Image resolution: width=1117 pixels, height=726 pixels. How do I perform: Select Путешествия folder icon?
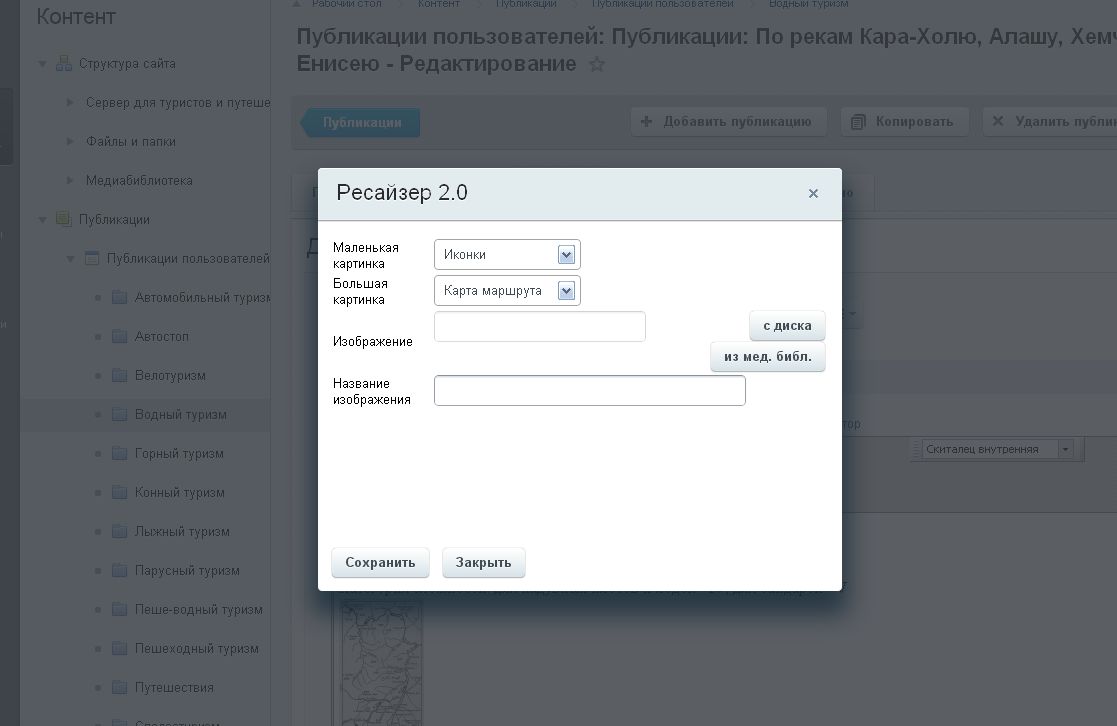pos(120,687)
